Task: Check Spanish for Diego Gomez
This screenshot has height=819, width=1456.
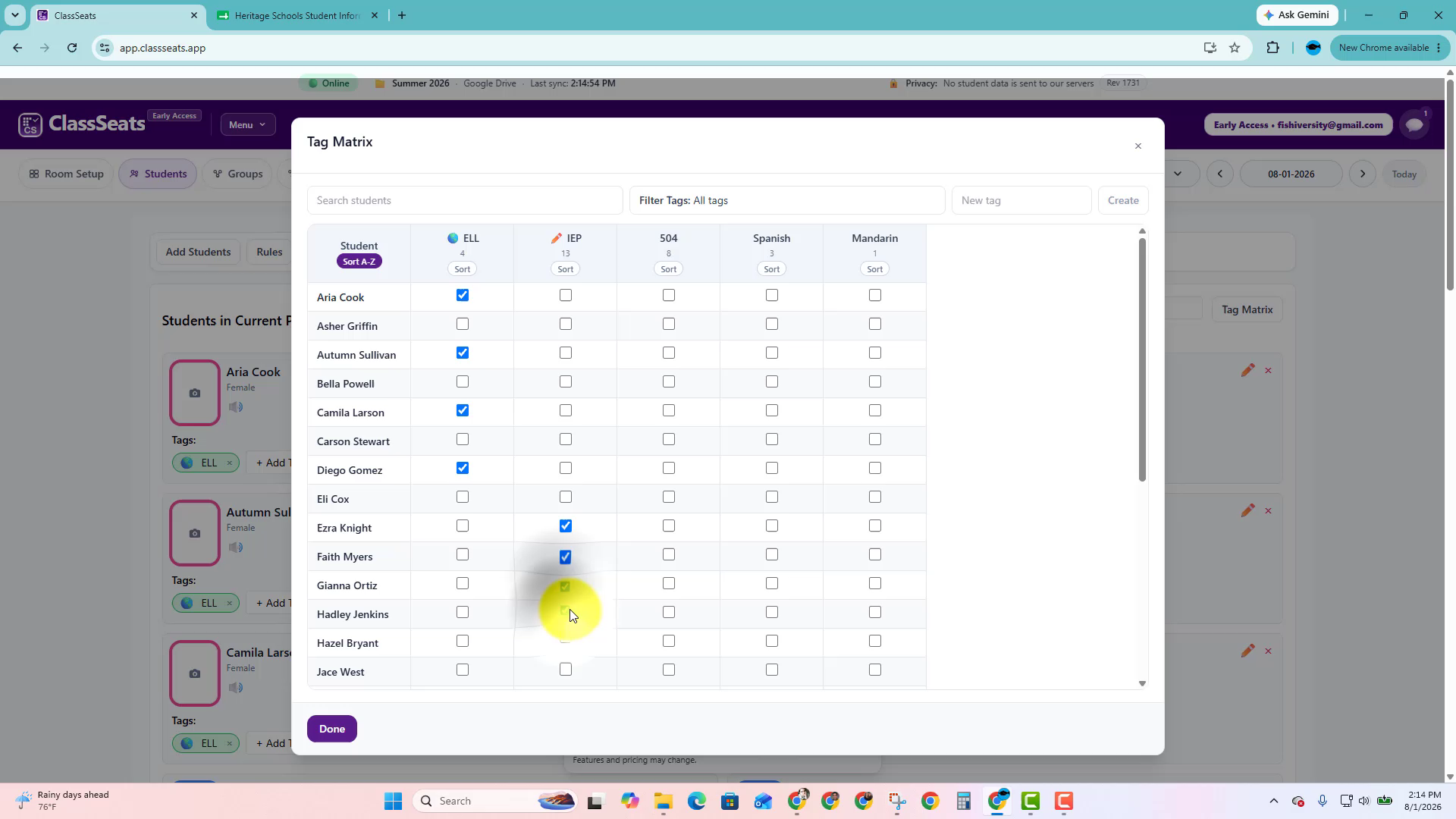Action: point(772,468)
